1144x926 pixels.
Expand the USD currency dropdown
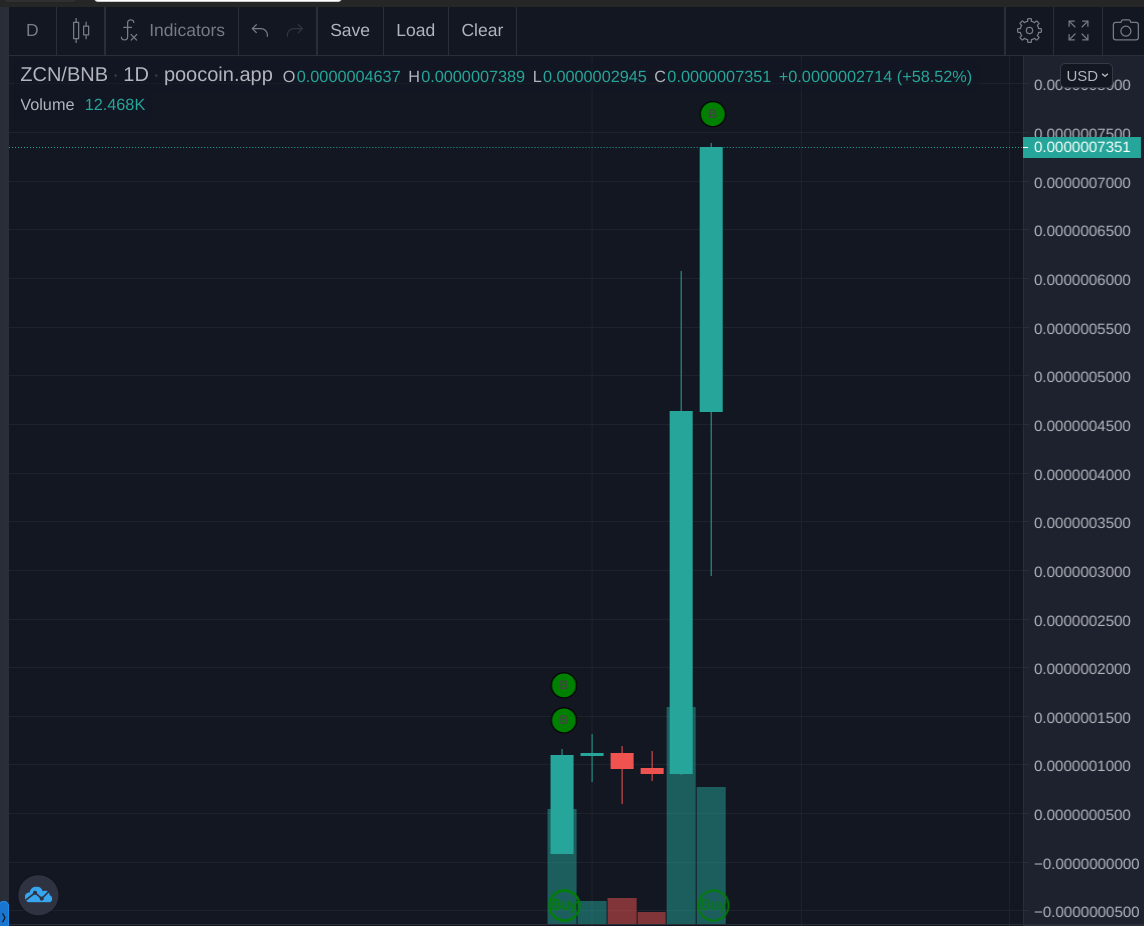pyautogui.click(x=1086, y=76)
